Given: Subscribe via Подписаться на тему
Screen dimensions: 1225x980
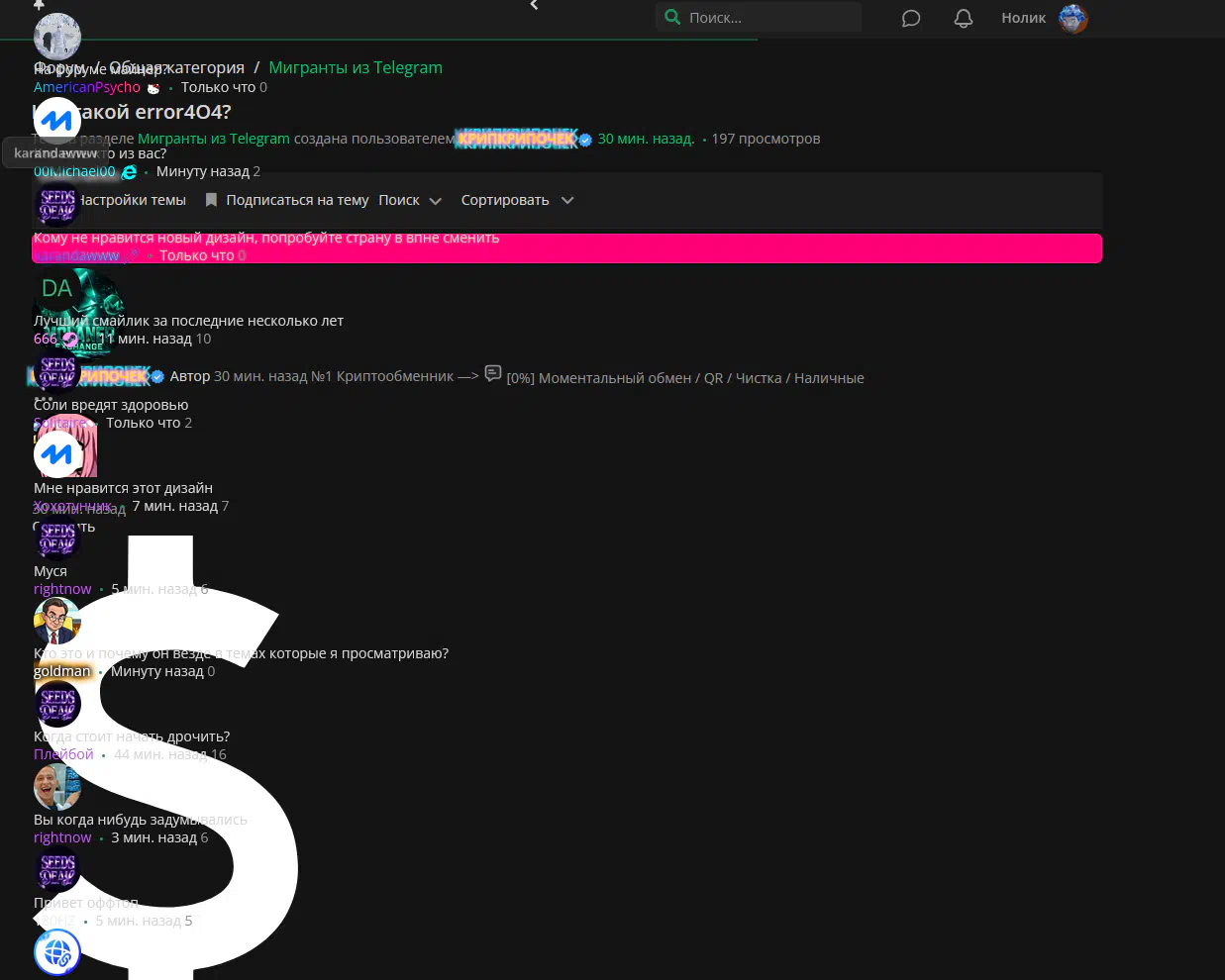Looking at the screenshot, I should coord(297,200).
